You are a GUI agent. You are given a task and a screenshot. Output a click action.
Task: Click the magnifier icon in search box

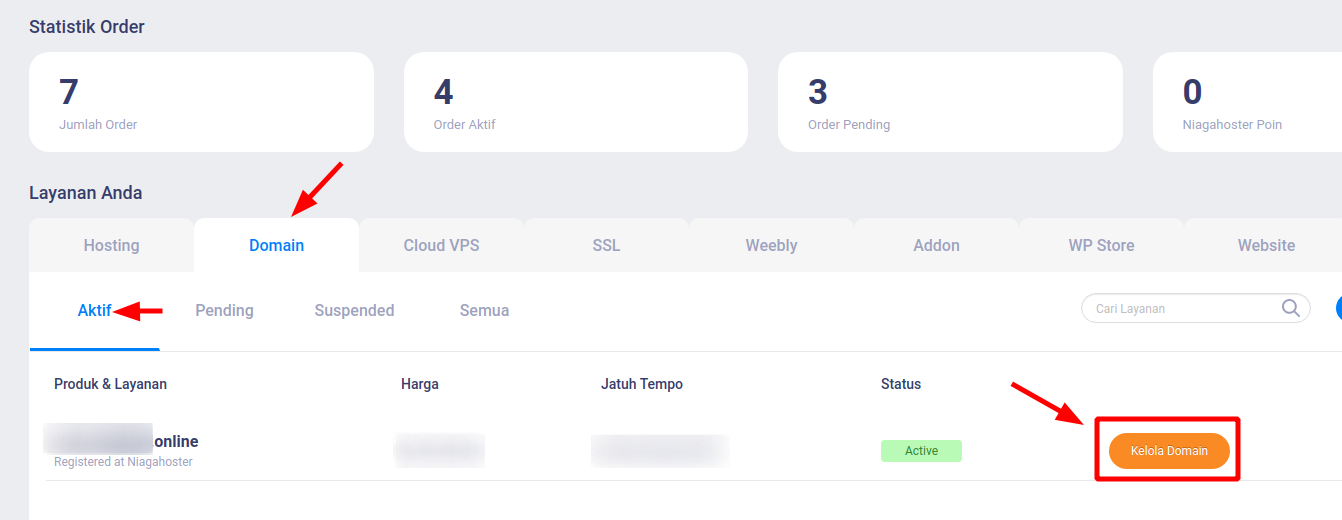pos(1291,308)
